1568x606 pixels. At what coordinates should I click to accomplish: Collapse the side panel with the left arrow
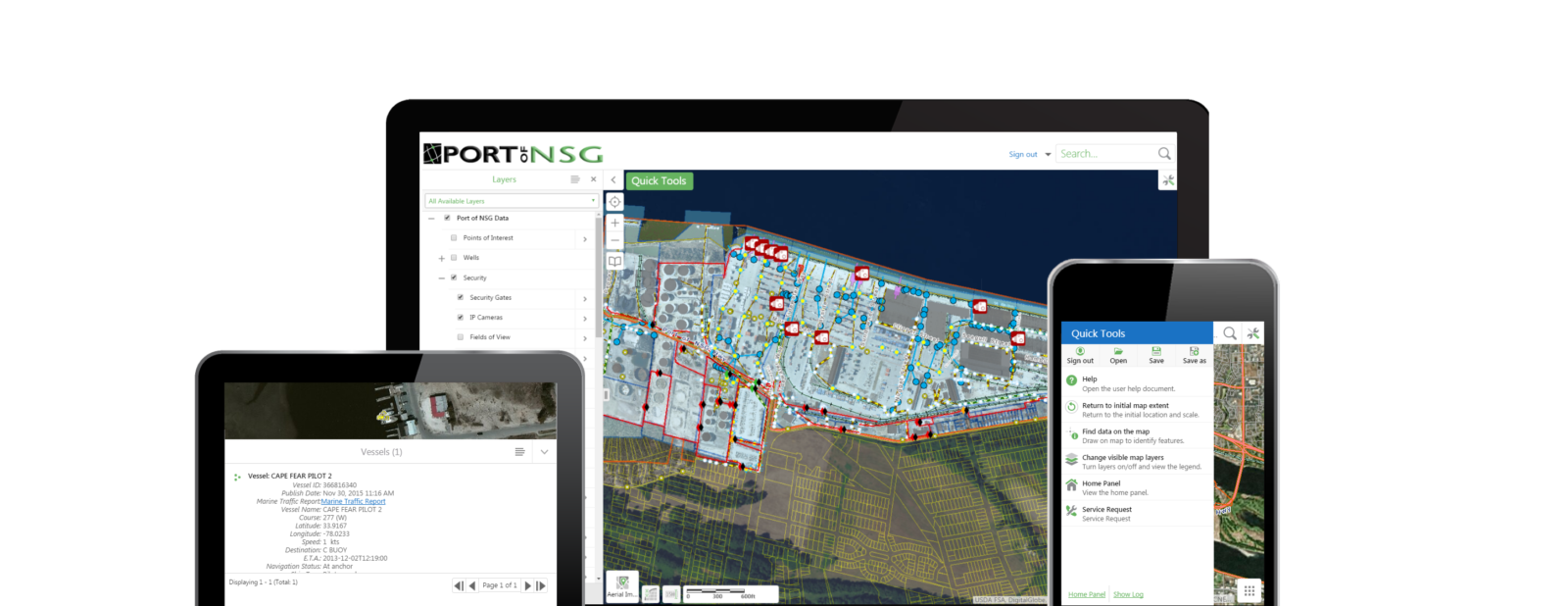click(x=613, y=180)
